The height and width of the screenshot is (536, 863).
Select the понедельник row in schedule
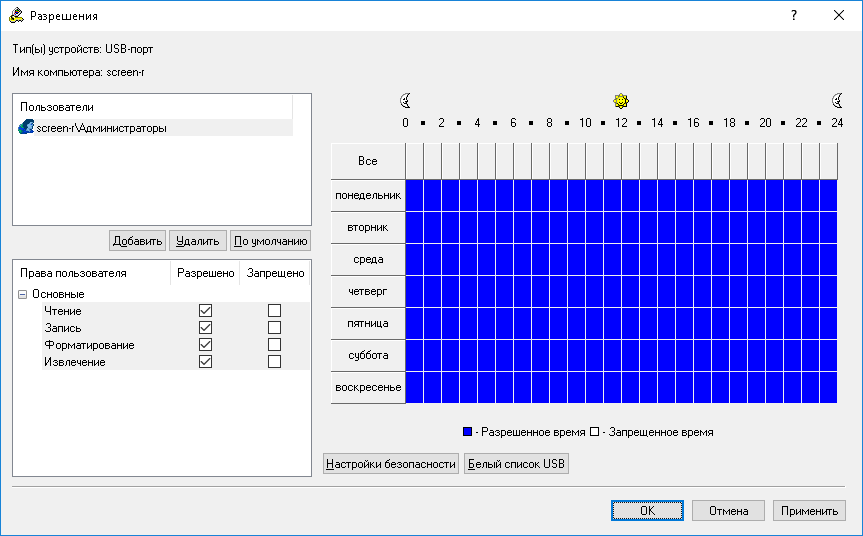pyautogui.click(x=368, y=195)
